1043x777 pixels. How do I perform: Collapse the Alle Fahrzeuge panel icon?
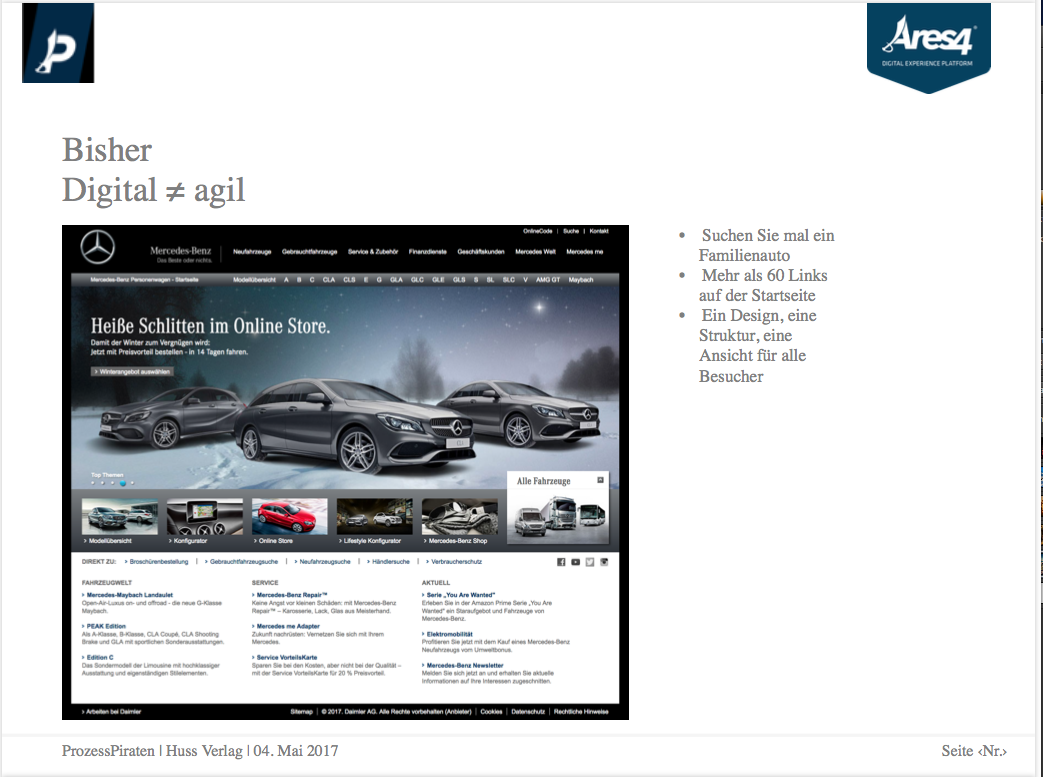(600, 480)
